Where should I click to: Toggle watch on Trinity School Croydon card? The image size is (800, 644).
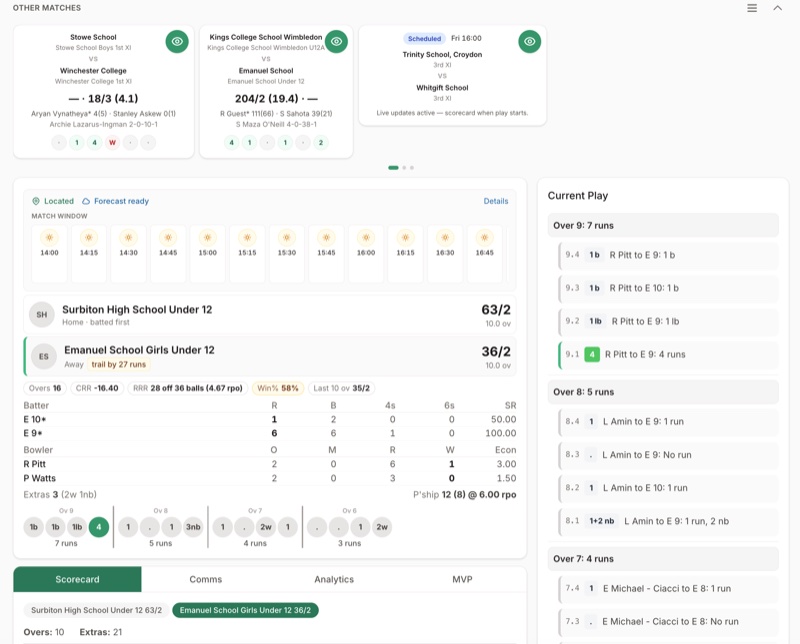530,41
